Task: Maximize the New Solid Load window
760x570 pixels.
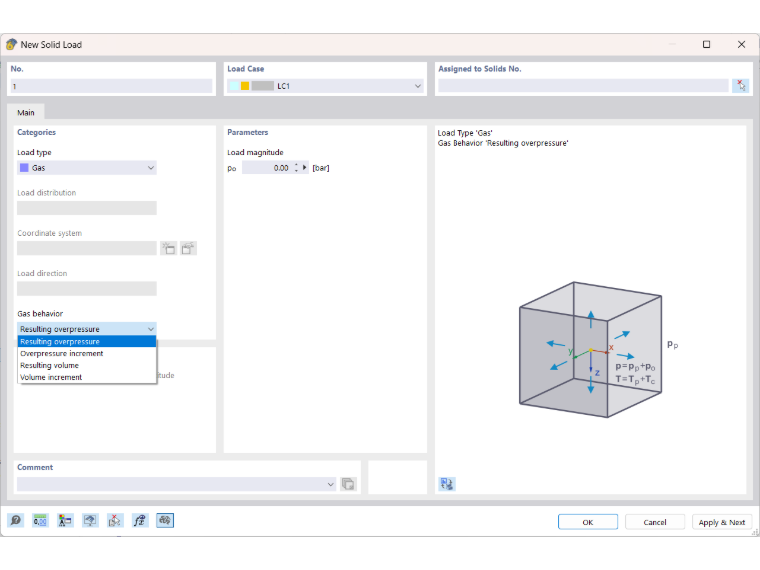Action: pyautogui.click(x=706, y=45)
